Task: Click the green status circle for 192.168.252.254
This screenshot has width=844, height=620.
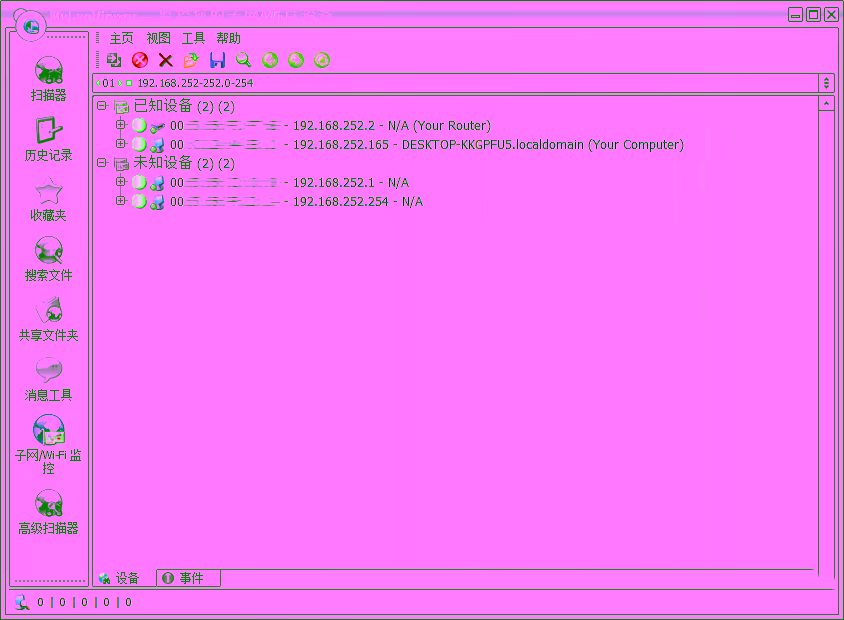Action: coord(139,202)
